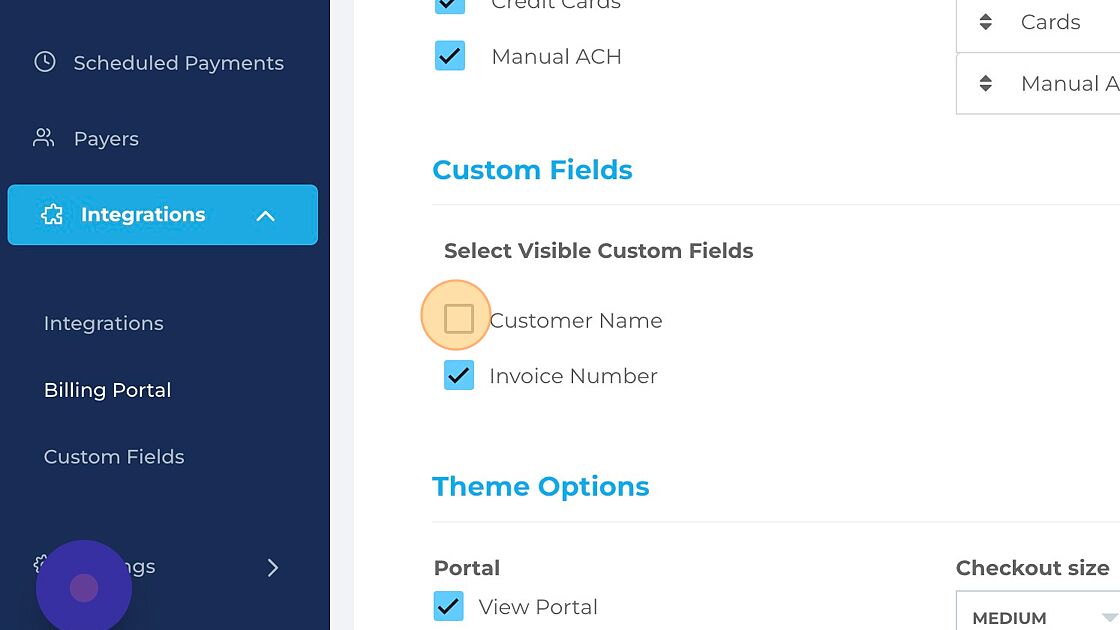
Task: Open the Payers page
Action: coord(106,139)
